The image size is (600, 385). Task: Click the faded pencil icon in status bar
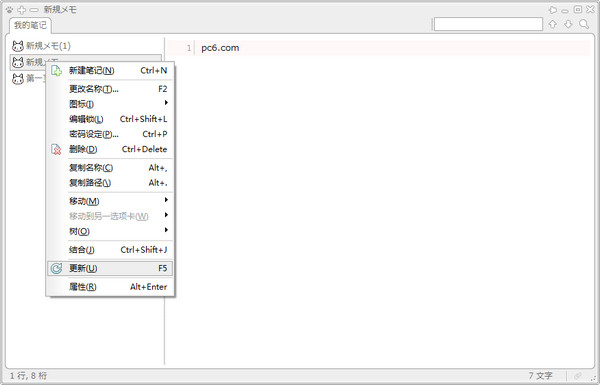click(x=578, y=376)
